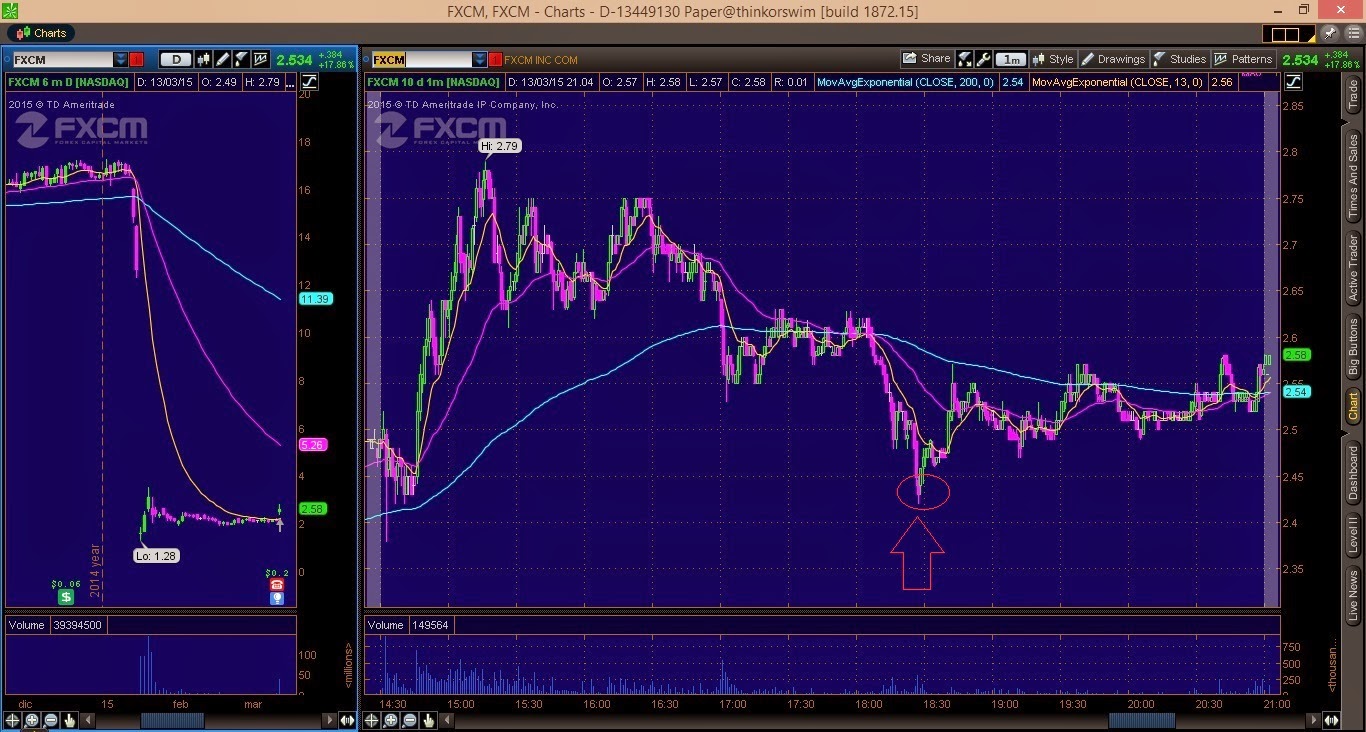The image size is (1366, 732).
Task: Open the Patterns menu
Action: [x=1243, y=59]
